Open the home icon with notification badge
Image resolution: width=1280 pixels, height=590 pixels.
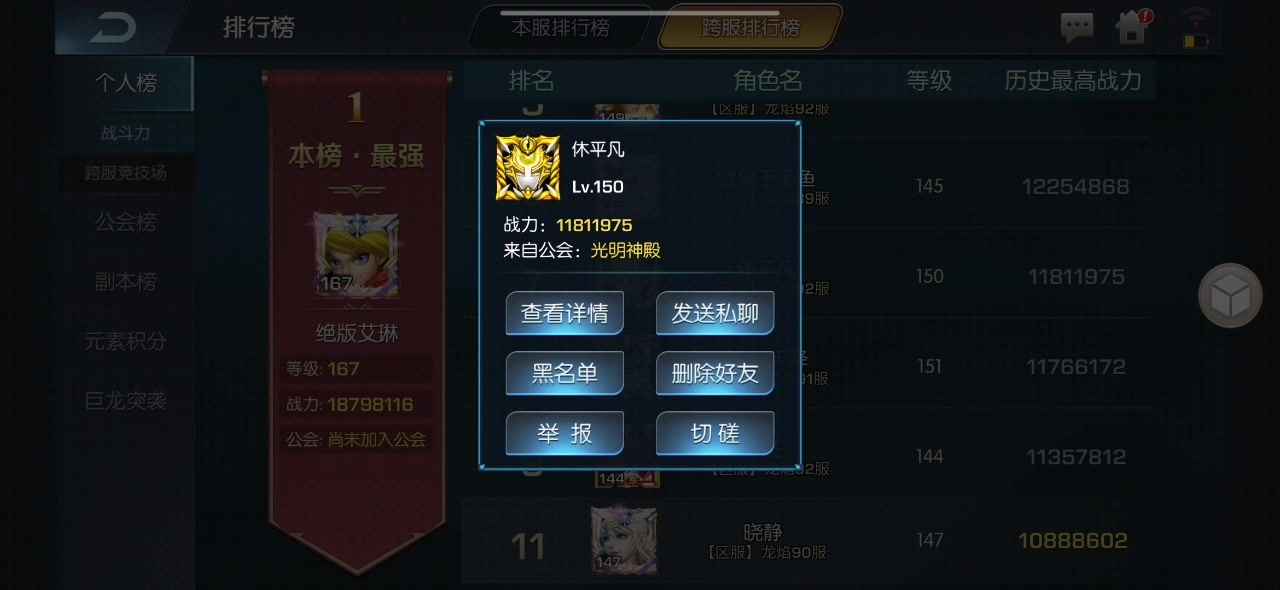1133,27
